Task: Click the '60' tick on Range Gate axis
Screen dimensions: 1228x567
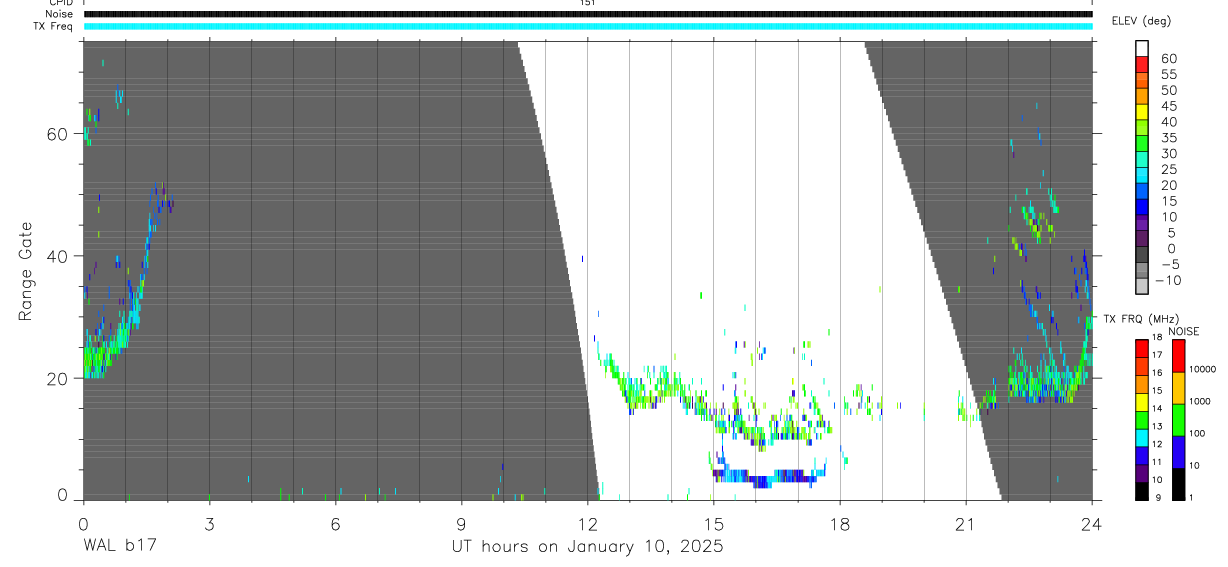Action: 59,134
